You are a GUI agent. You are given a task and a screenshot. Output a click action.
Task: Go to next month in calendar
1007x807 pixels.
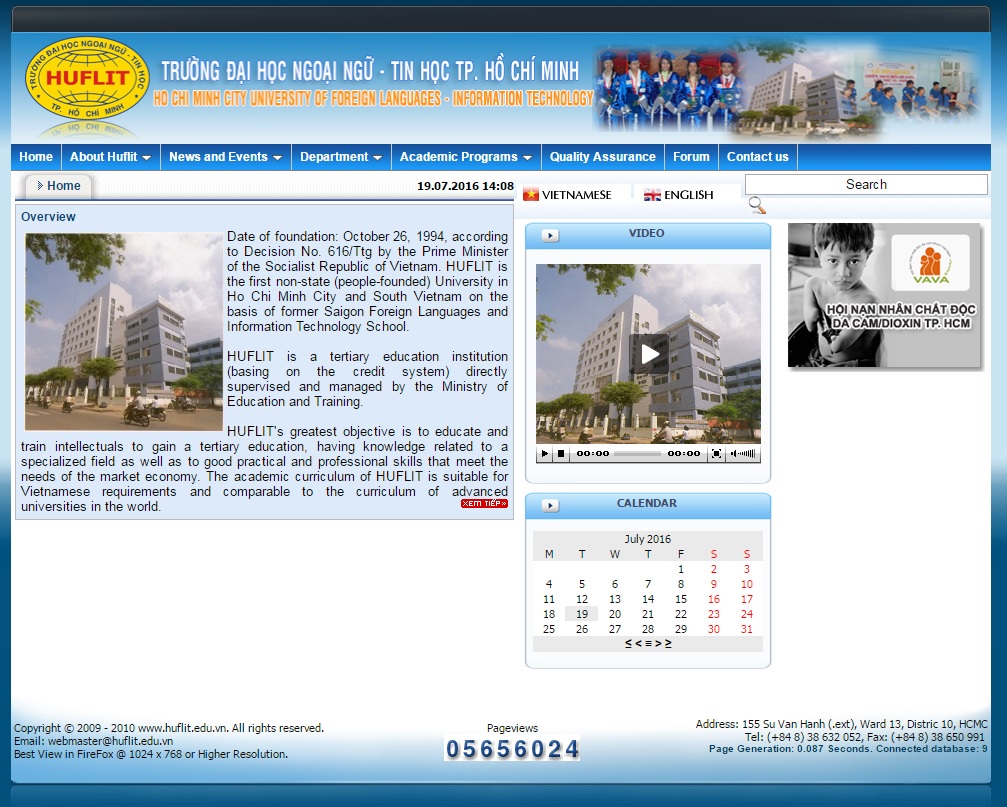(x=658, y=643)
